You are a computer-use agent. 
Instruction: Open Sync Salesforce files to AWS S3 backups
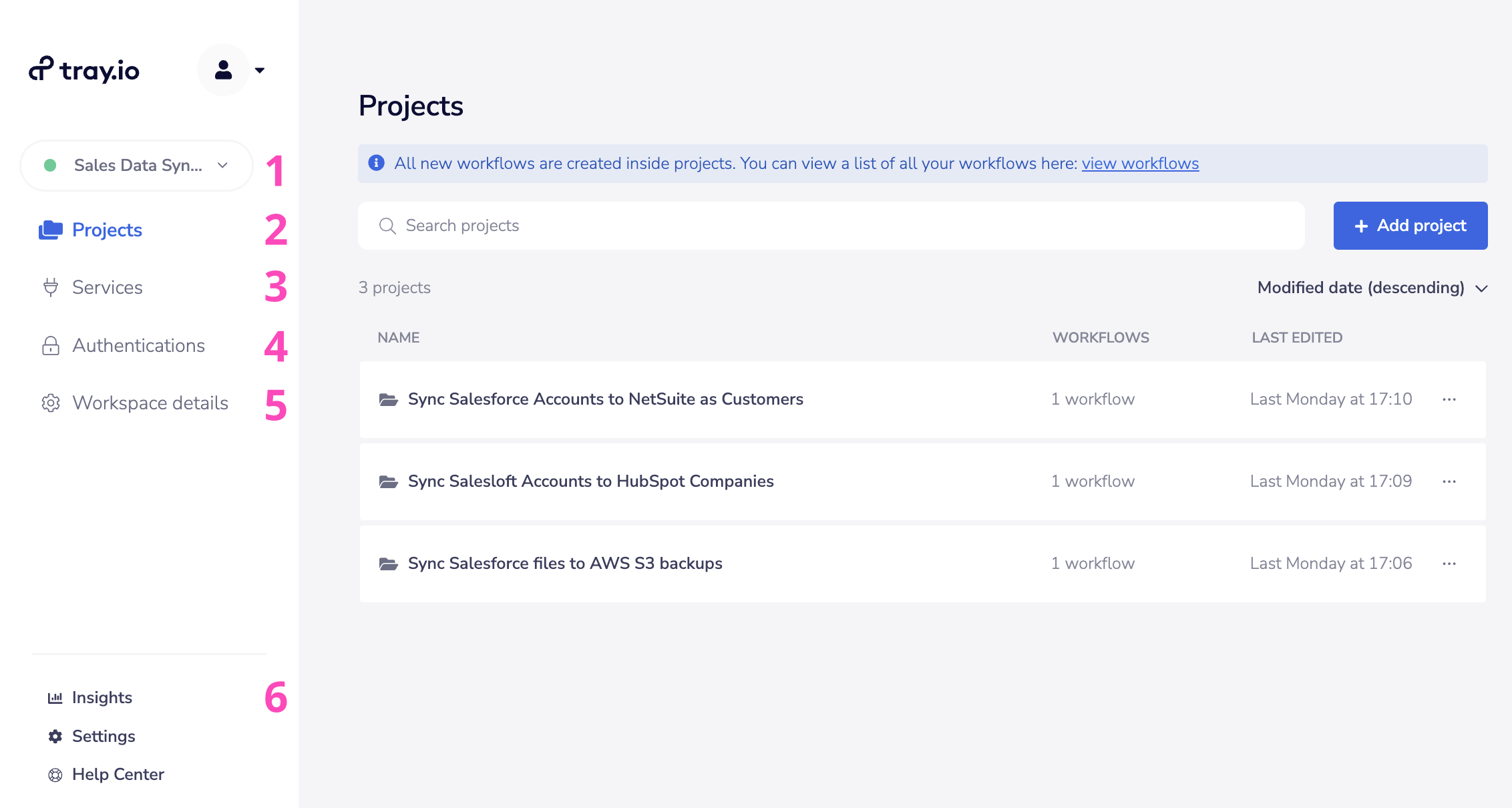pyautogui.click(x=565, y=564)
